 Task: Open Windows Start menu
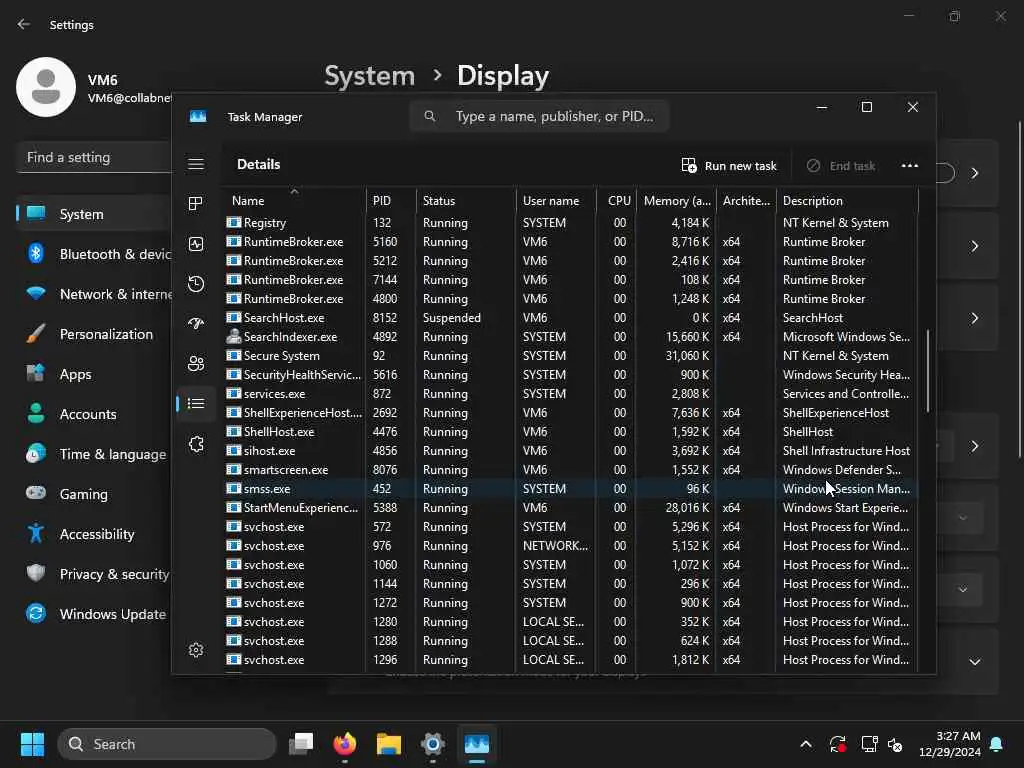pyautogui.click(x=32, y=744)
